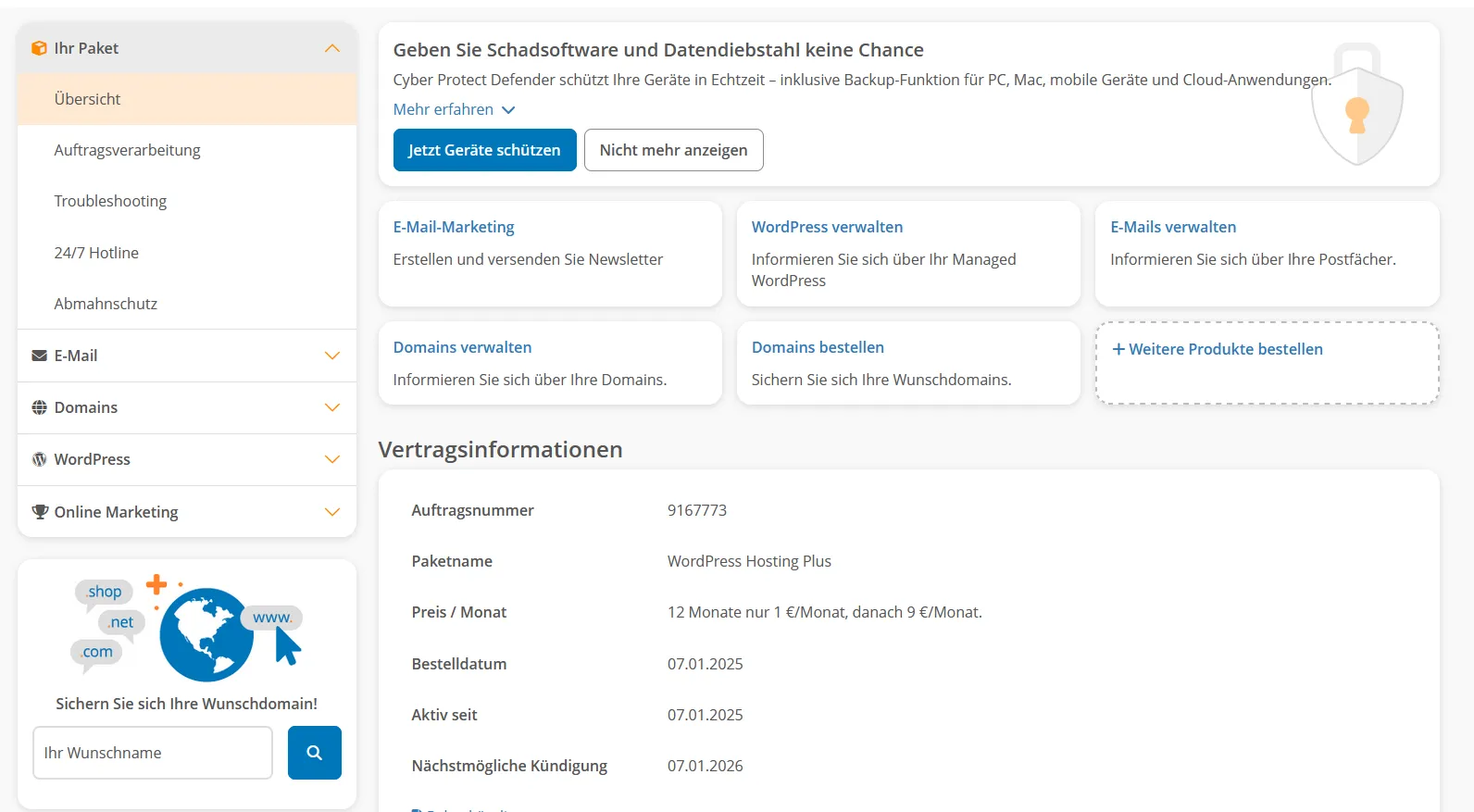Open the Übersicht menu item
Viewport: 1474px width, 812px height.
point(187,99)
